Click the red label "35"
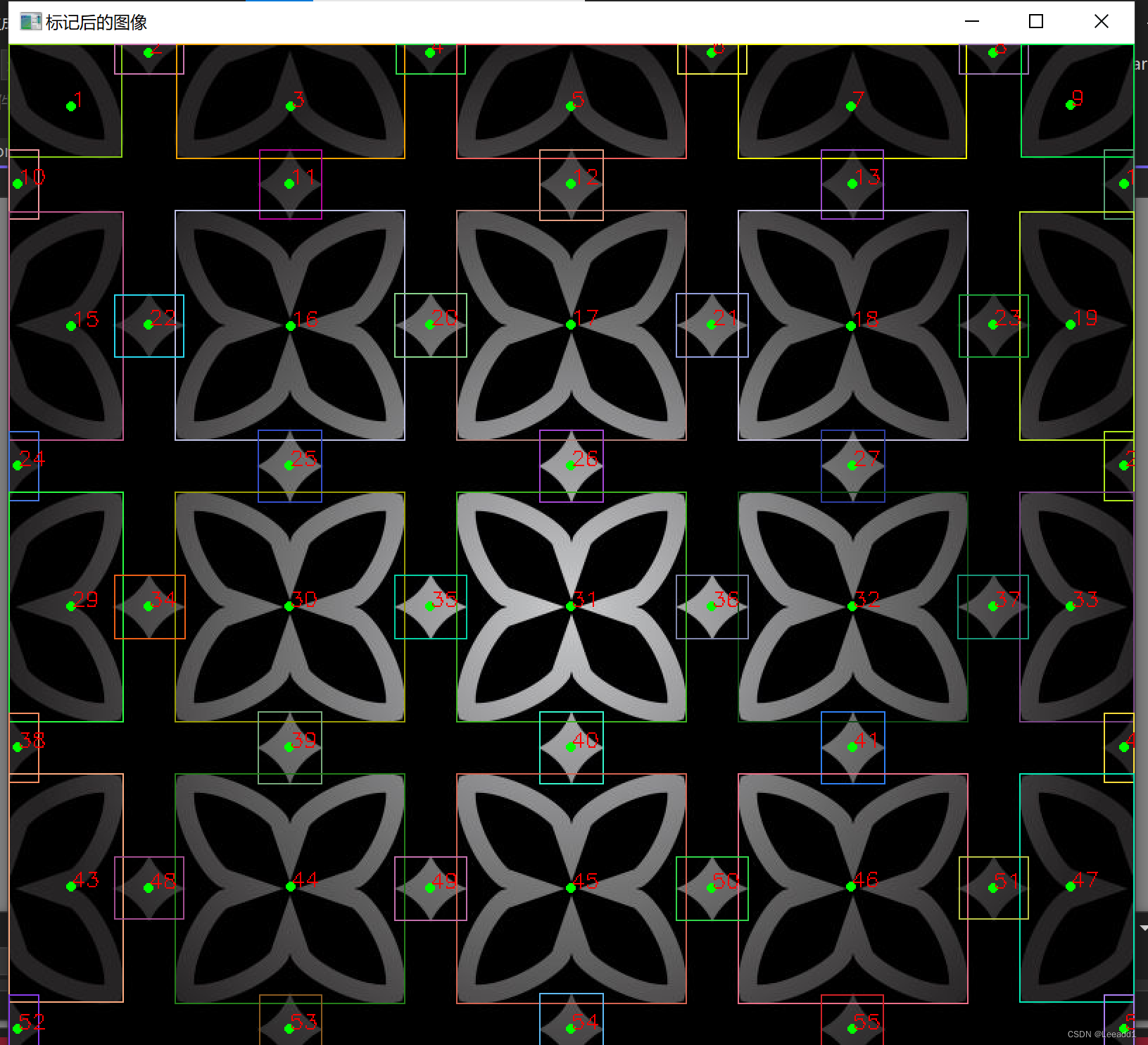This screenshot has width=1148, height=1045. coord(445,599)
